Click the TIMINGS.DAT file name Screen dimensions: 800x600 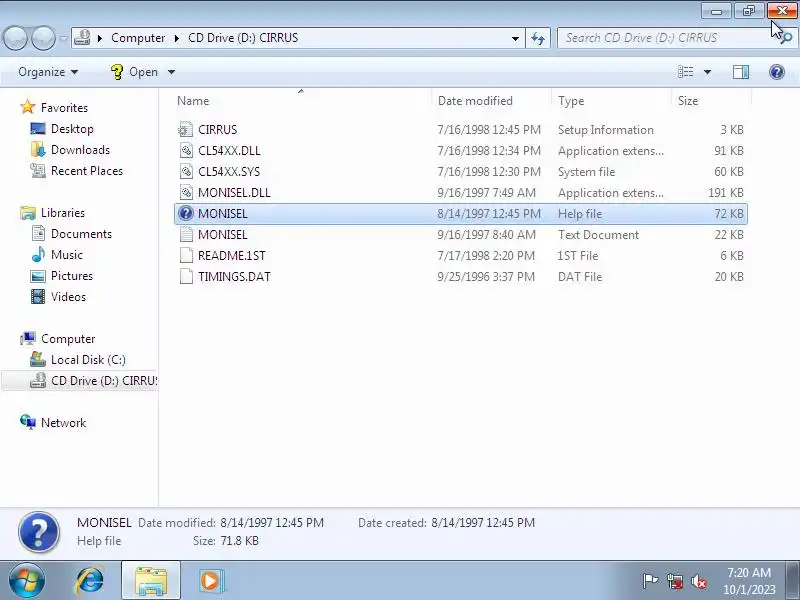234,276
